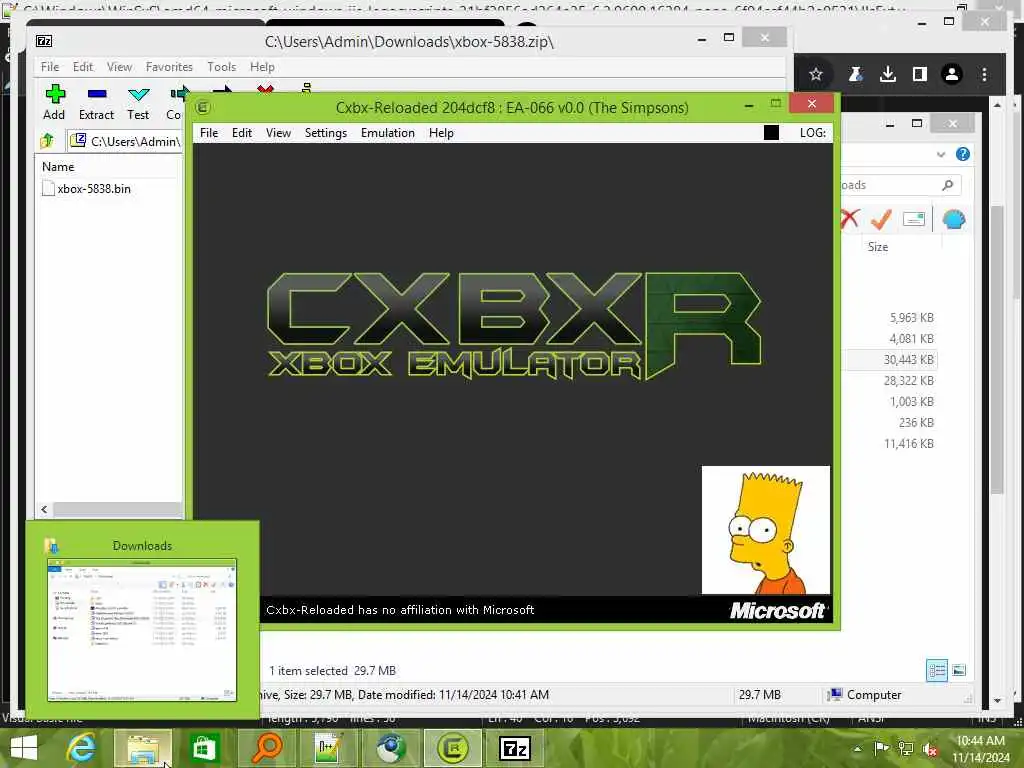Select the 28,322 KB file row
This screenshot has width=1024, height=768.
click(x=908, y=381)
